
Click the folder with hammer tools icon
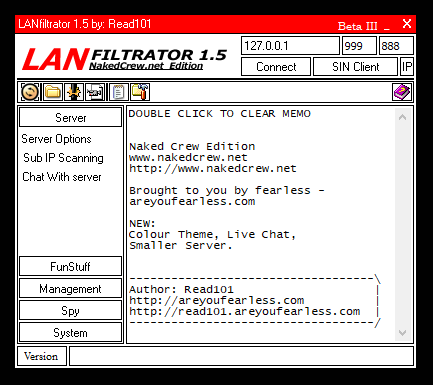[140, 92]
